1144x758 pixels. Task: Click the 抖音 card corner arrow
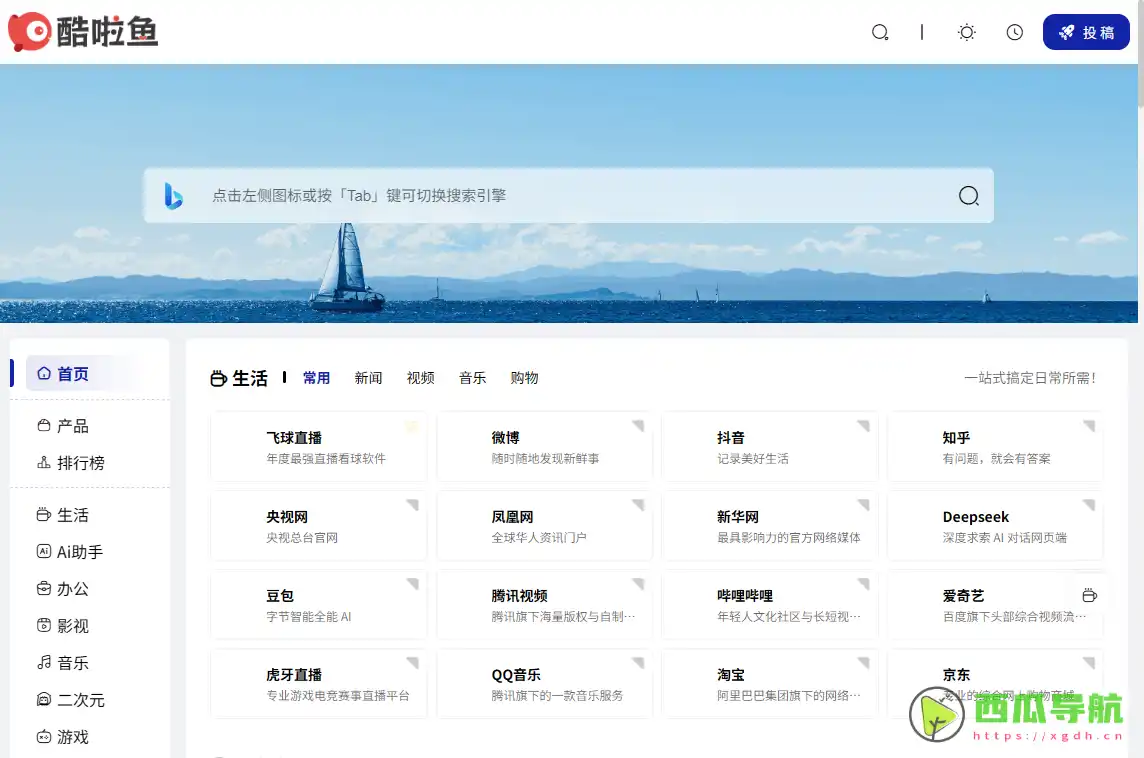coord(865,425)
